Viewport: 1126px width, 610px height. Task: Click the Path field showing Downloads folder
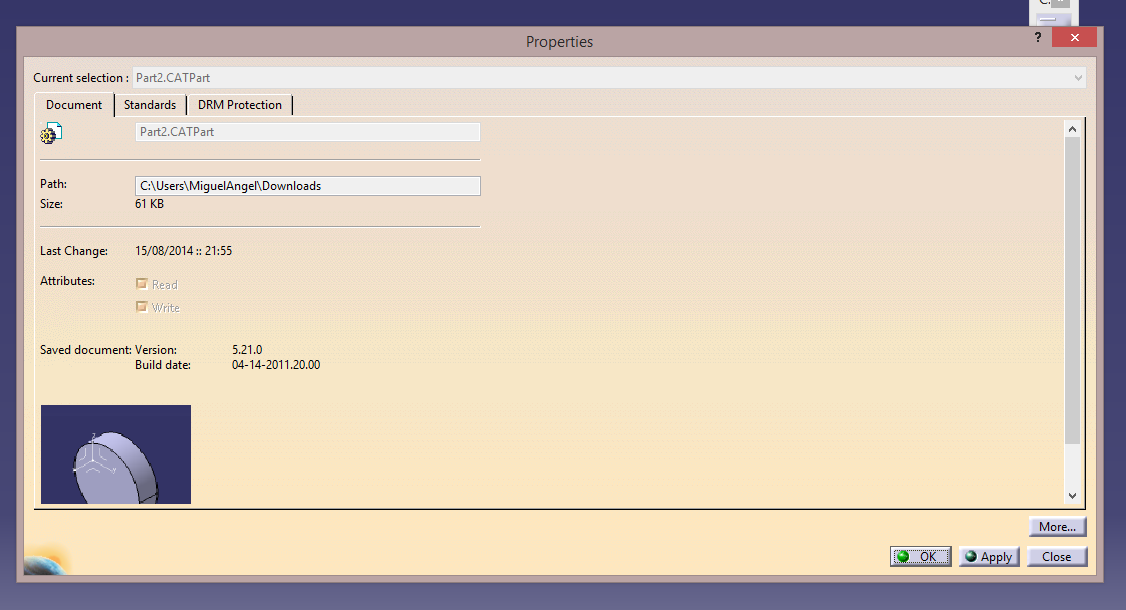307,186
